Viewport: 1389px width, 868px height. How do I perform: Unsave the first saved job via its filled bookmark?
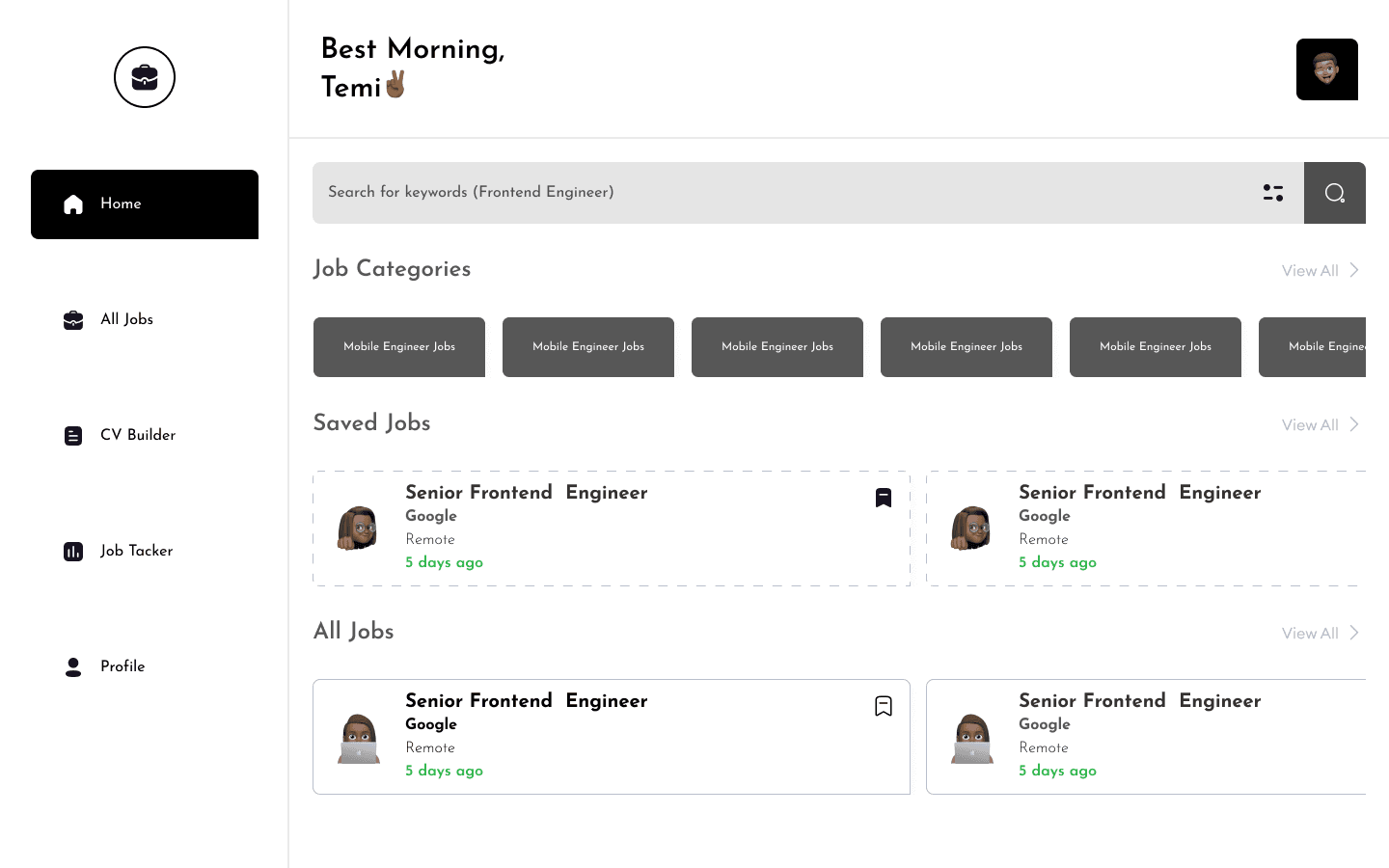point(883,498)
